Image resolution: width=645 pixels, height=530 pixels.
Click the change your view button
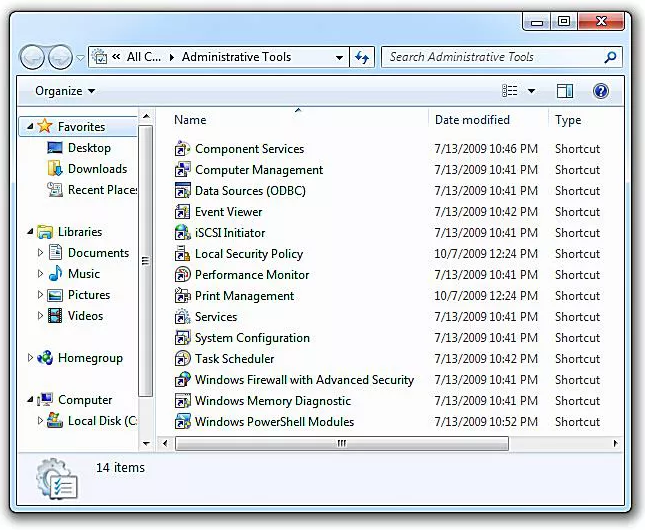[510, 91]
